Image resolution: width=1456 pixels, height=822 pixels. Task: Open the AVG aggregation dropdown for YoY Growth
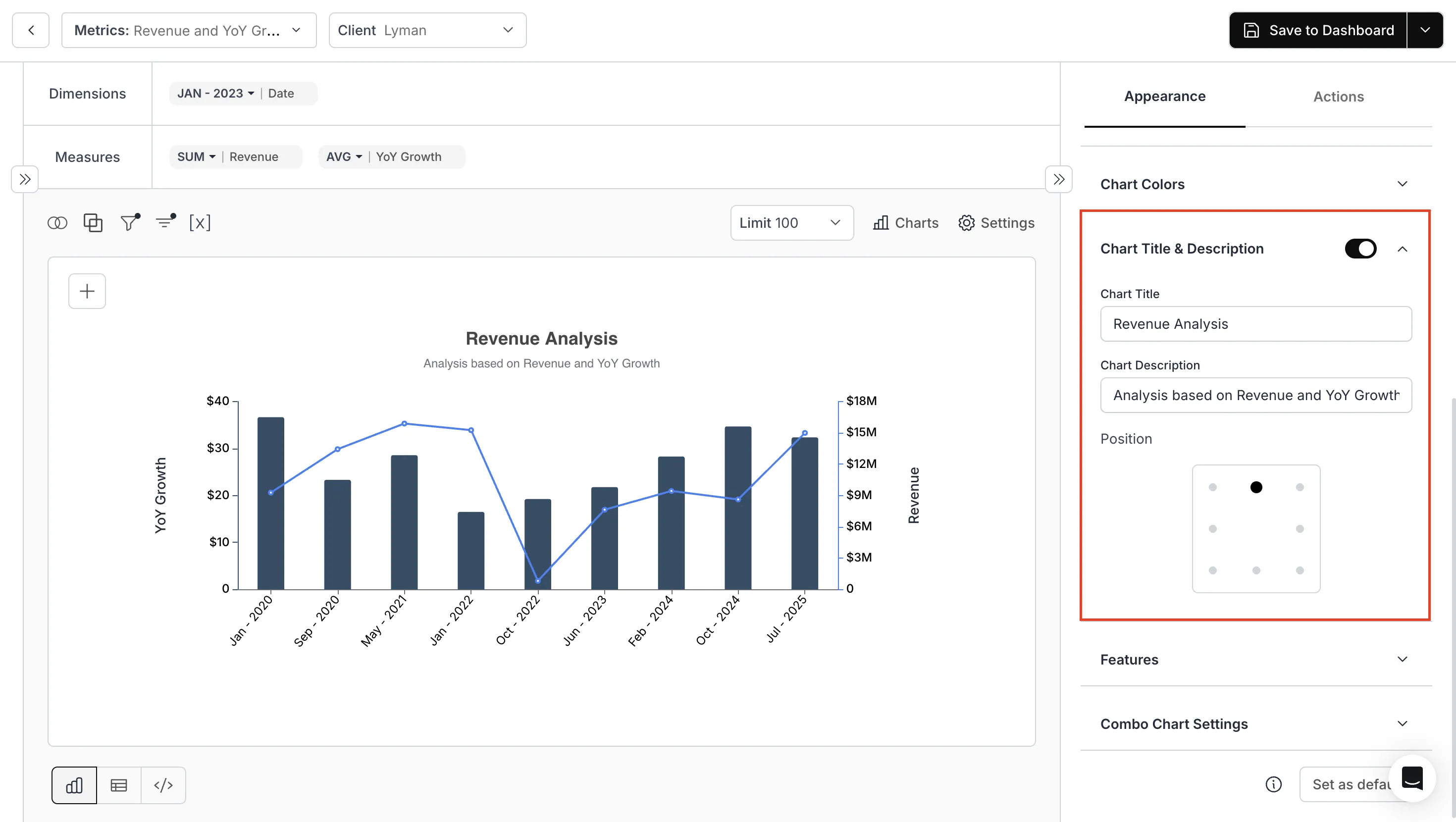tap(344, 156)
